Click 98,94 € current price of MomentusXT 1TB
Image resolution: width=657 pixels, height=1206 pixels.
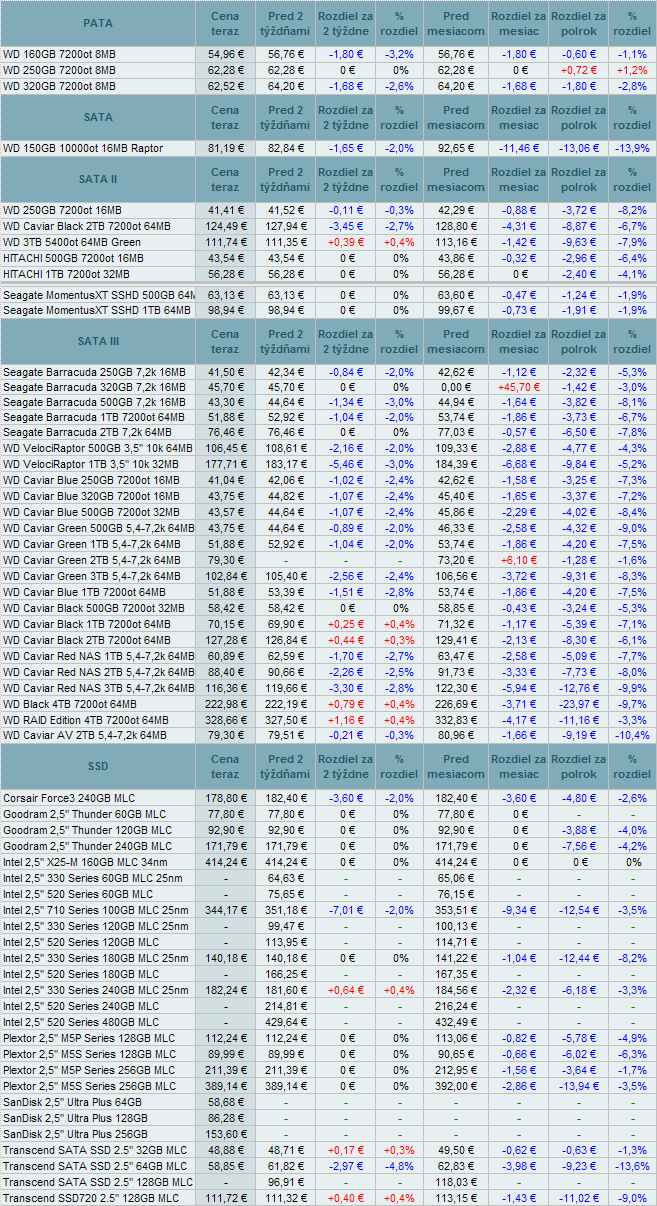tap(225, 311)
